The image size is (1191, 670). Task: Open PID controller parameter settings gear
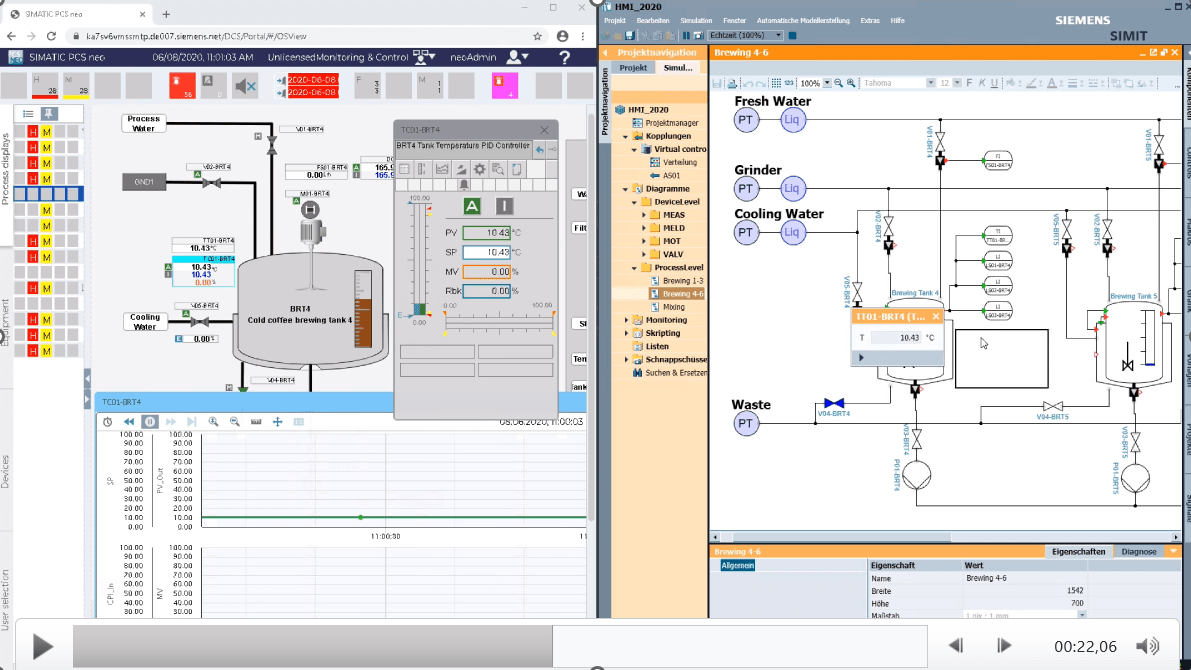(x=480, y=169)
